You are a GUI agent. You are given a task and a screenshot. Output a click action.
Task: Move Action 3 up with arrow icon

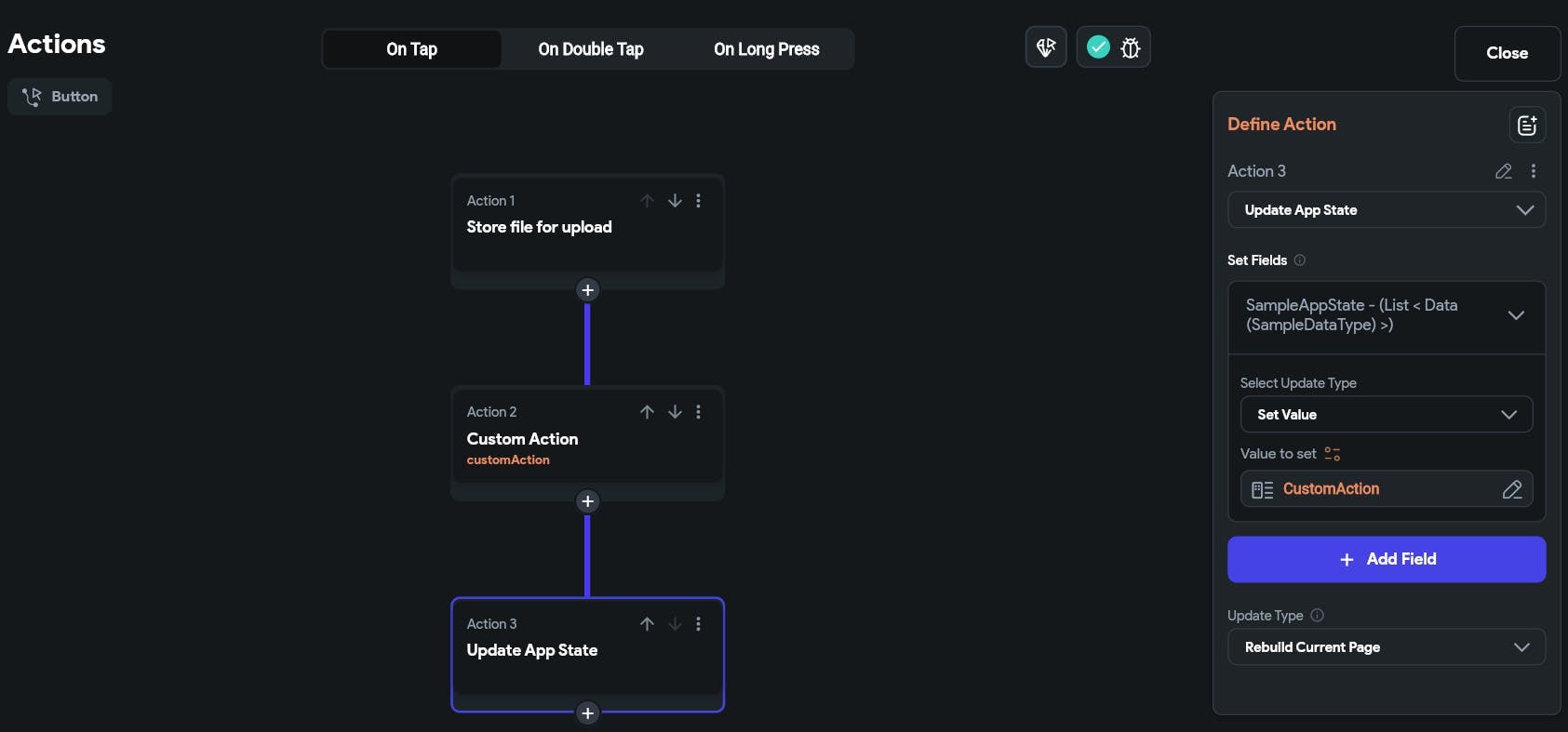[647, 624]
